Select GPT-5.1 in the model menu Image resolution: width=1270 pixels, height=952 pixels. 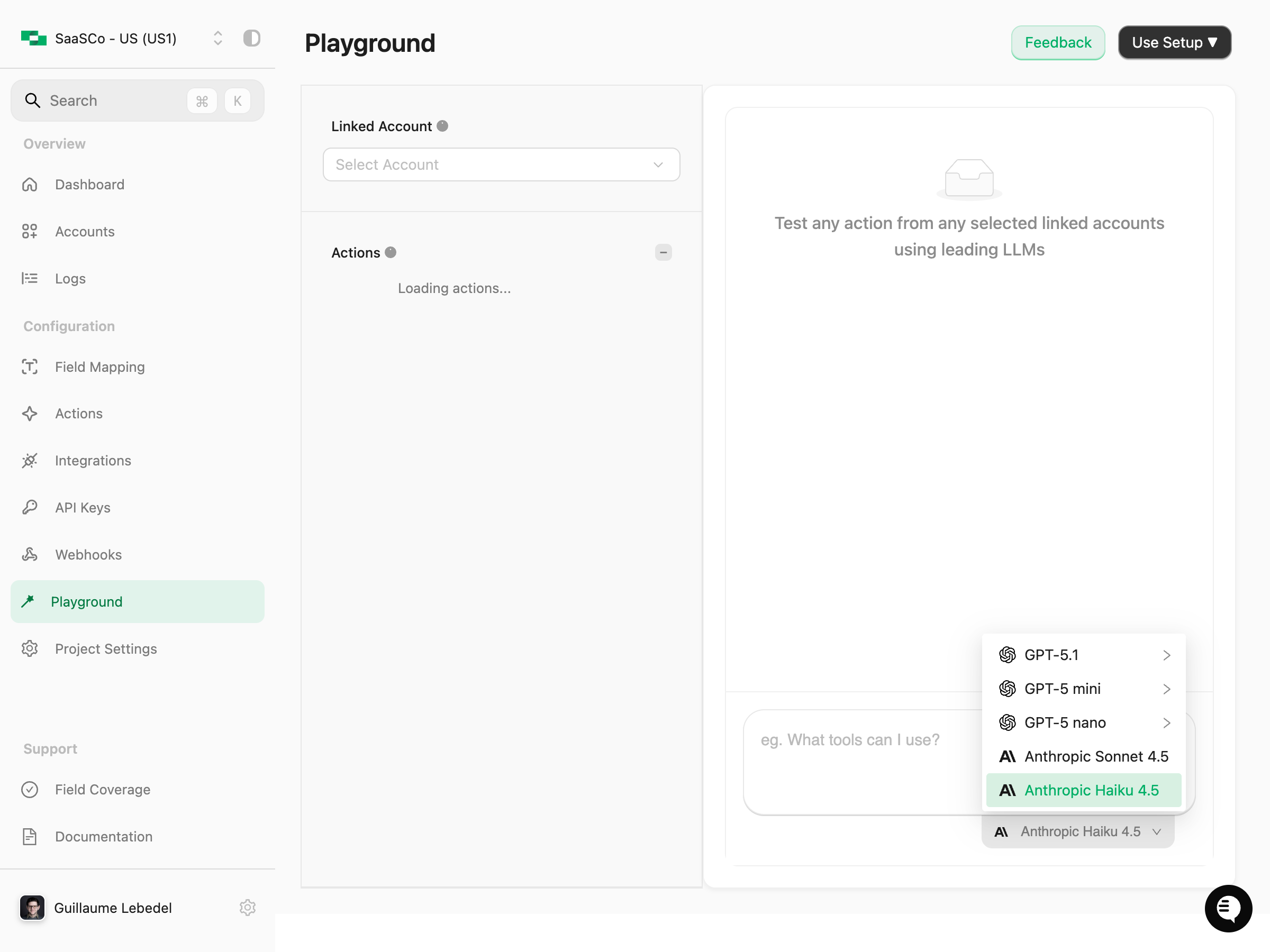click(1051, 655)
